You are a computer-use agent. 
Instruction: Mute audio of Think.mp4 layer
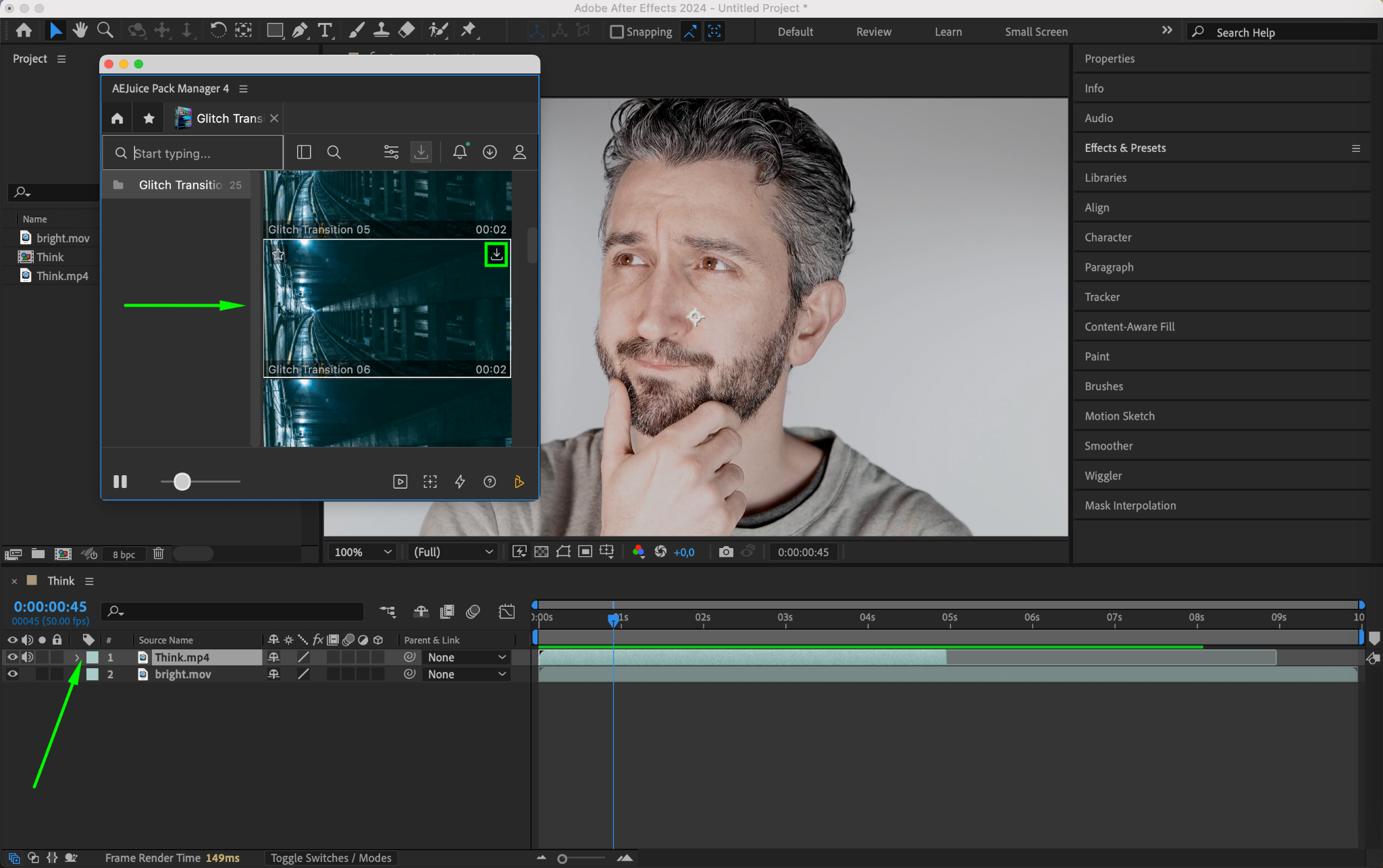[27, 657]
